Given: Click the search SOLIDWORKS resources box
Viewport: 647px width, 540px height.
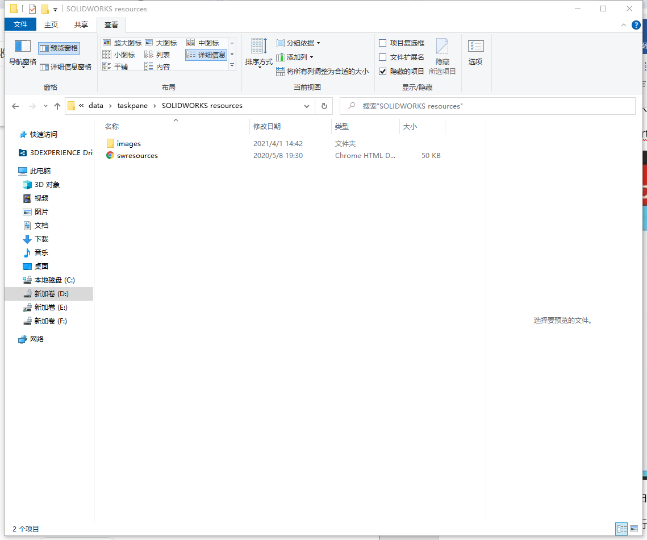Looking at the screenshot, I should coord(487,106).
